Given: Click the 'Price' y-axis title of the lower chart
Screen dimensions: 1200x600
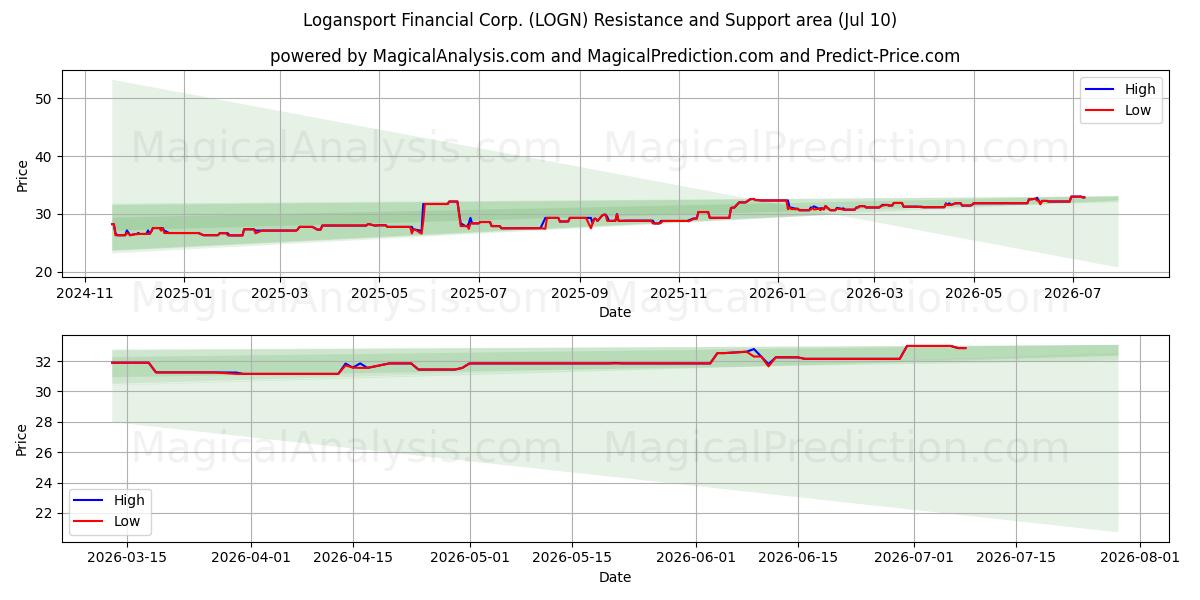Looking at the screenshot, I should [23, 439].
